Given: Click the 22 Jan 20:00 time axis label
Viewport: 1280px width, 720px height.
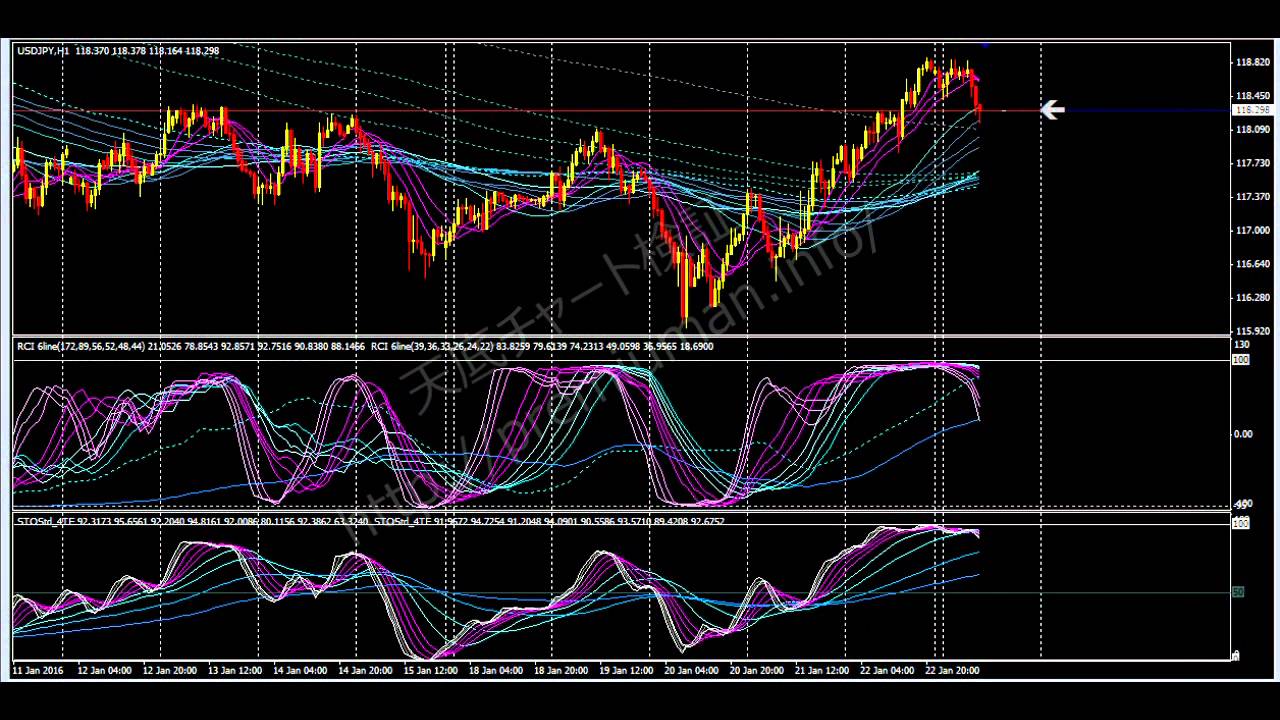Looking at the screenshot, I should [953, 671].
